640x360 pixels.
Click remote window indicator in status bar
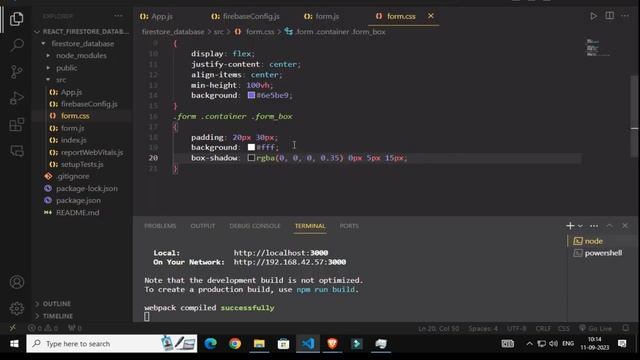tap(13, 328)
